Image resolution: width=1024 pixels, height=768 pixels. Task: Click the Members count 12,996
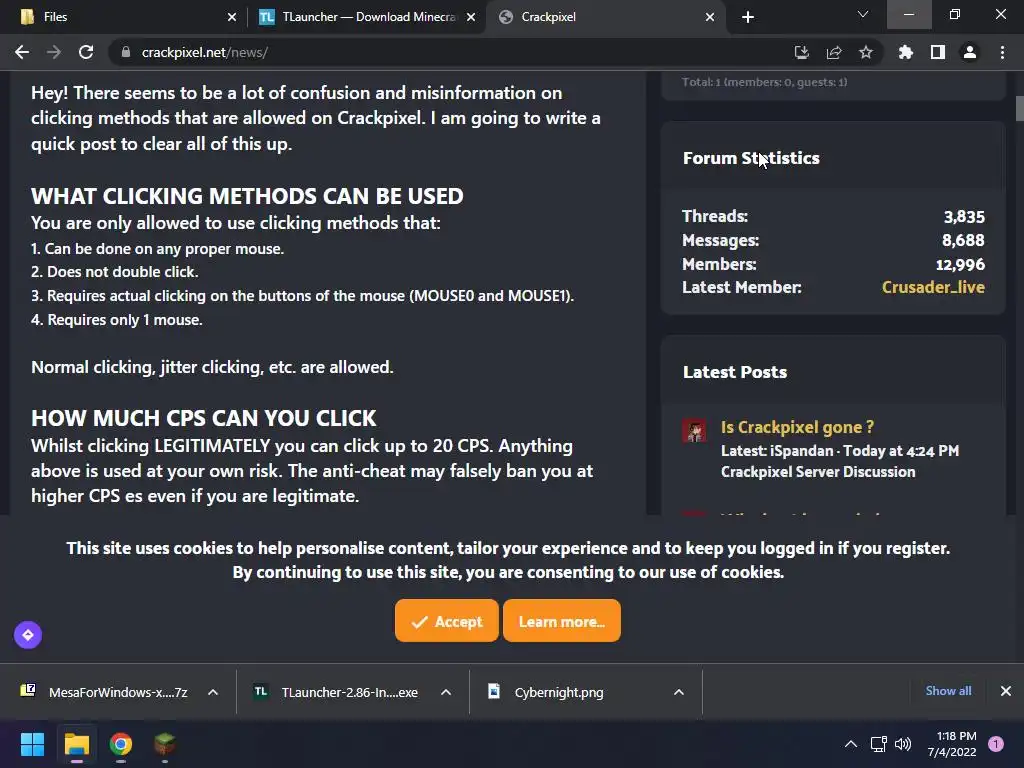[960, 264]
